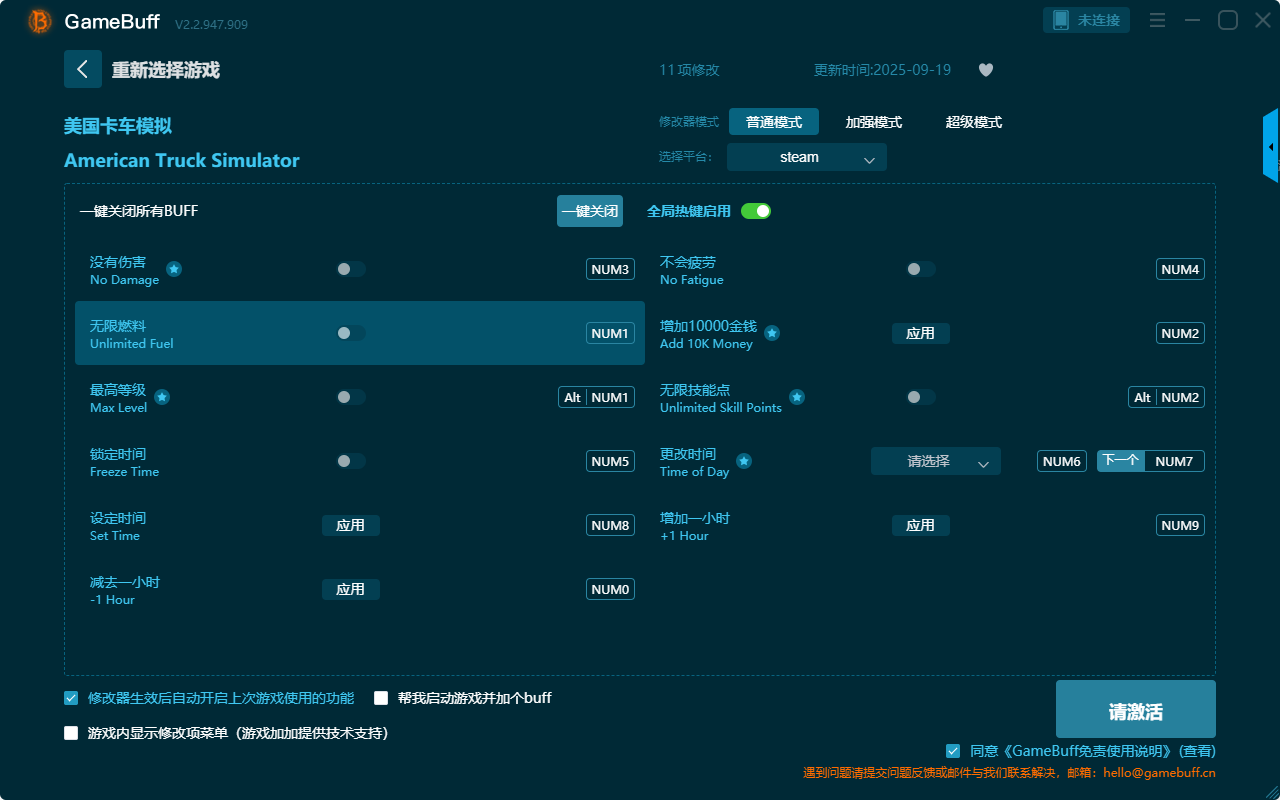Switch to the 超级模式 tab

coord(974,122)
